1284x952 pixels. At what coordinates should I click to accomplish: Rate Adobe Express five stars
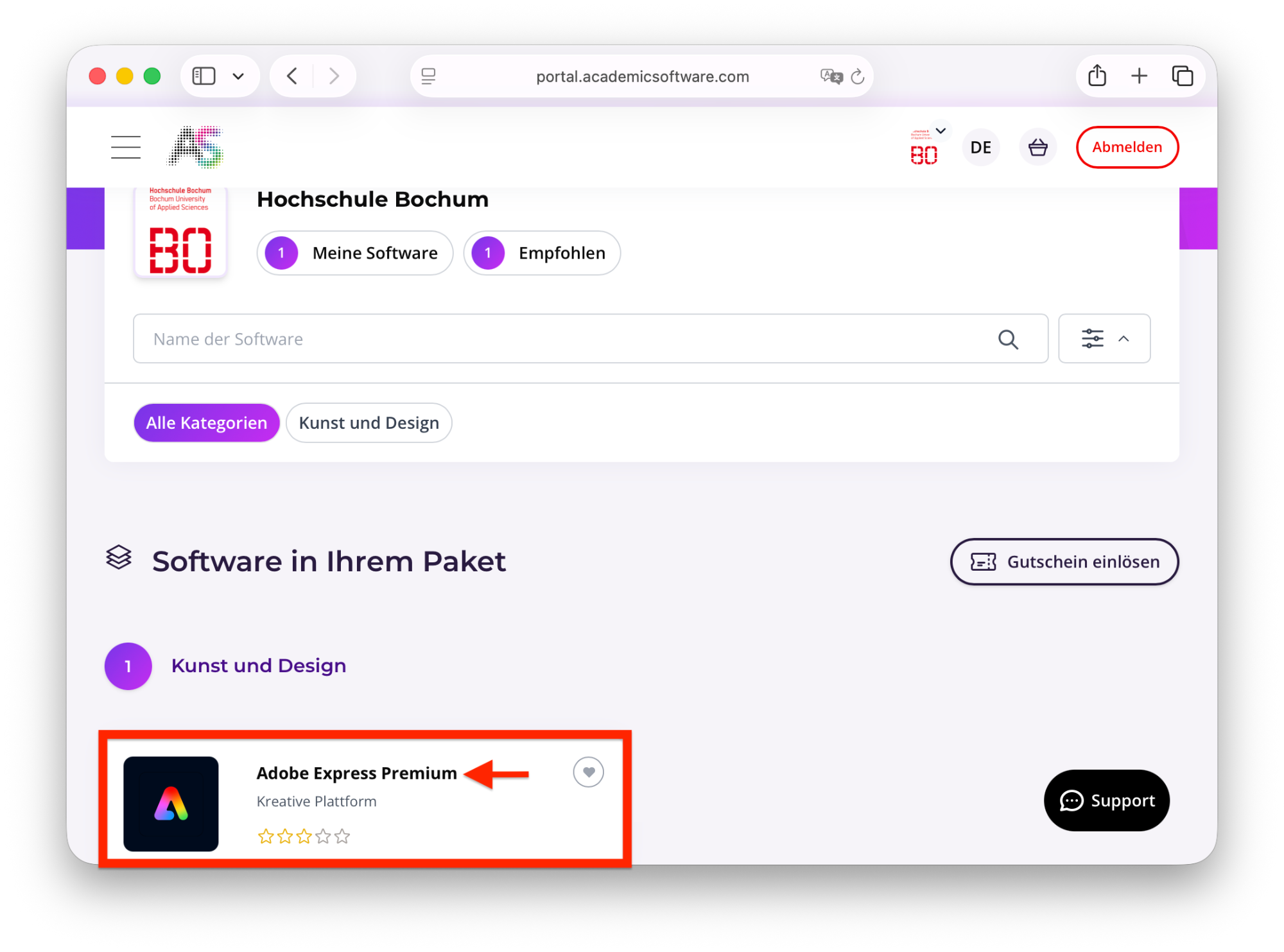pyautogui.click(x=342, y=836)
